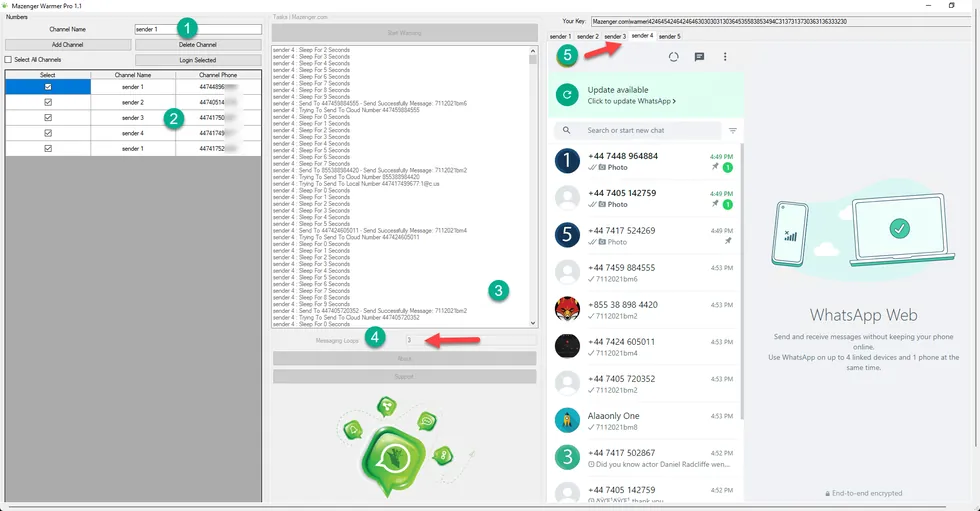Image resolution: width=980 pixels, height=511 pixels.
Task: Click sender 2 channel phone cell
Action: point(218,102)
